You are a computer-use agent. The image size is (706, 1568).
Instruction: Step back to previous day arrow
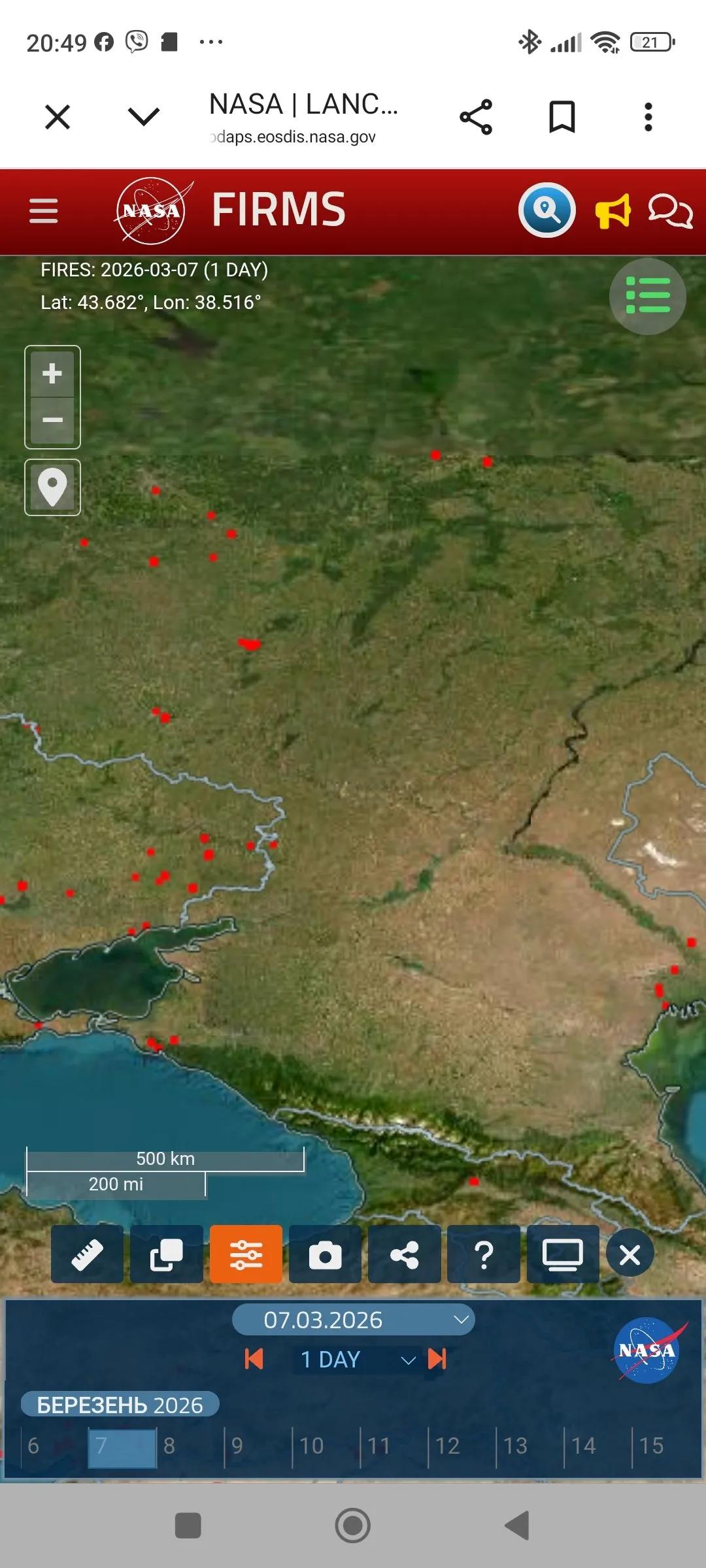pos(254,1359)
